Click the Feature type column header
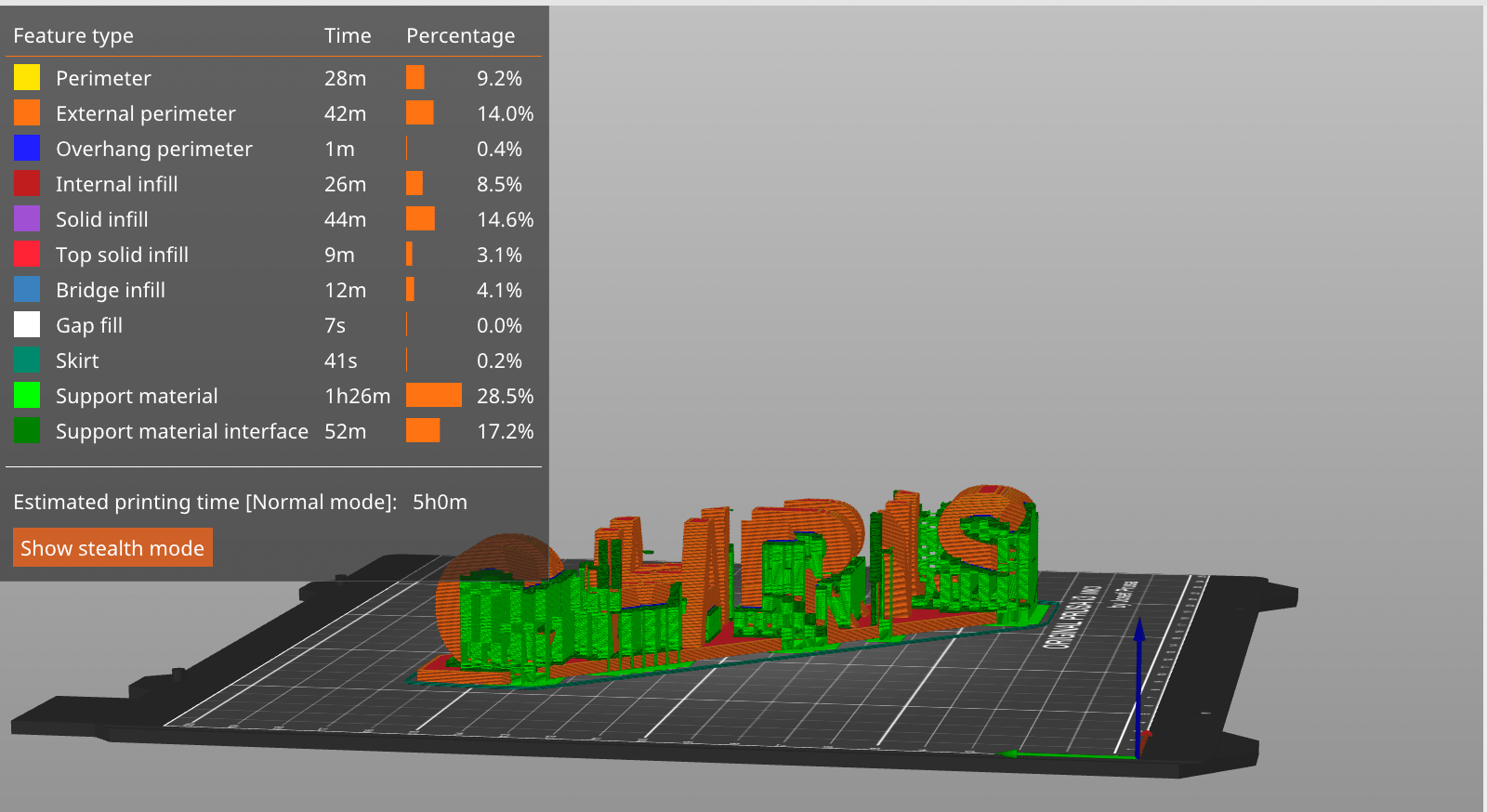Viewport: 1487px width, 812px height. coord(73,35)
